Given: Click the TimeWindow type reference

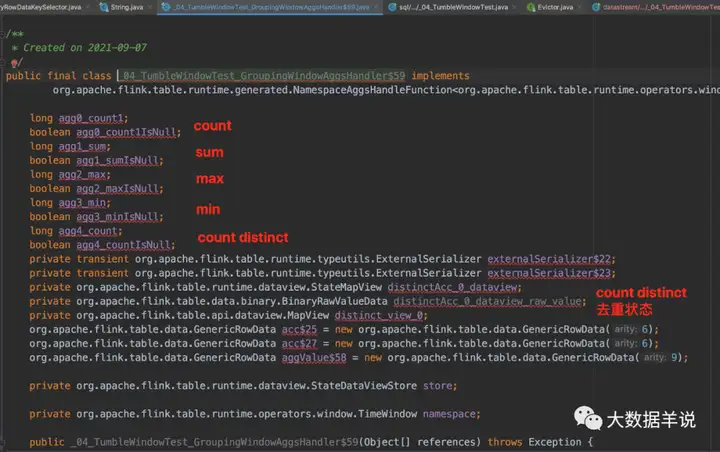Looking at the screenshot, I should [388, 414].
